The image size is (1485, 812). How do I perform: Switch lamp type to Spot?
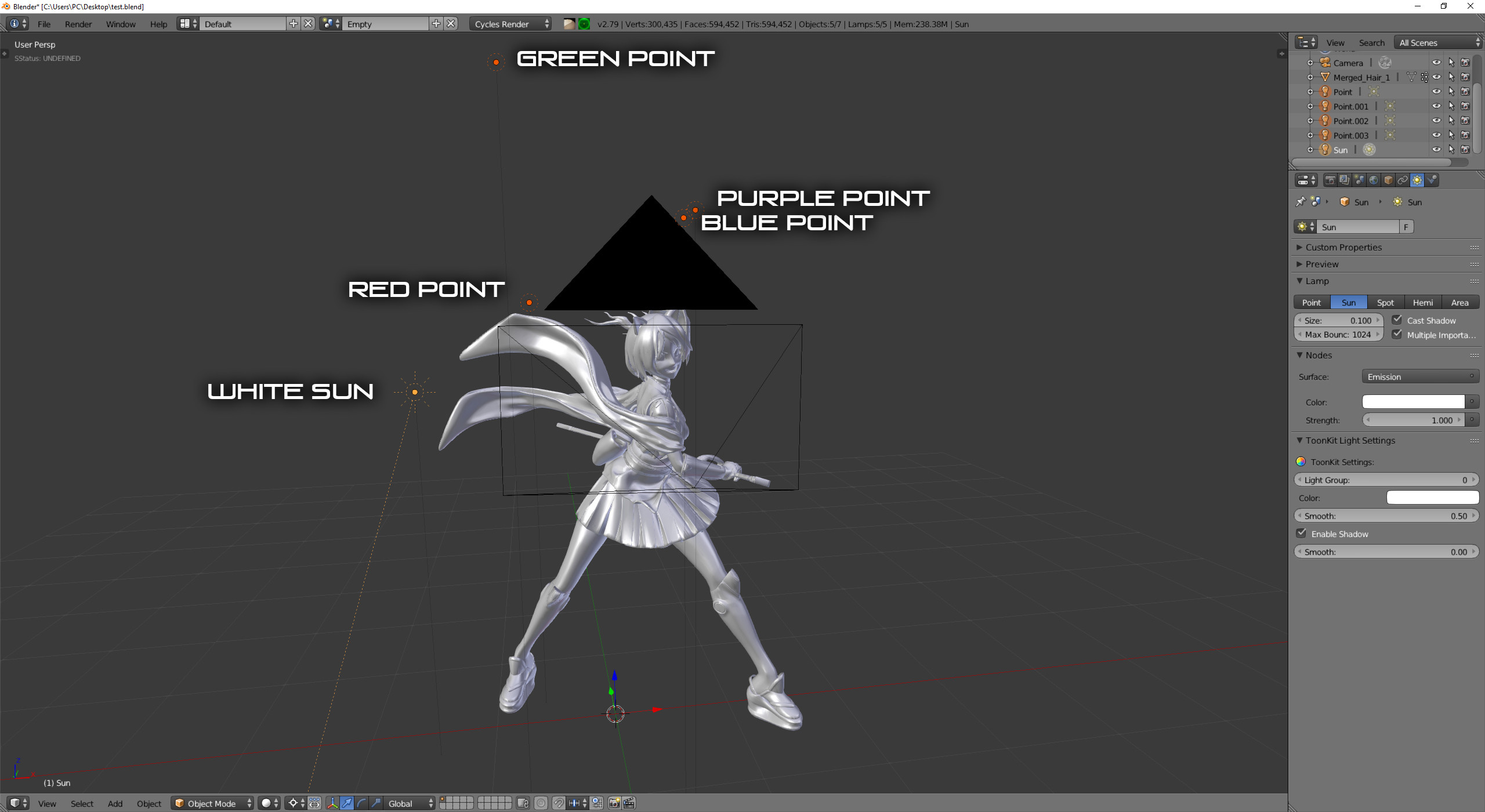1386,302
